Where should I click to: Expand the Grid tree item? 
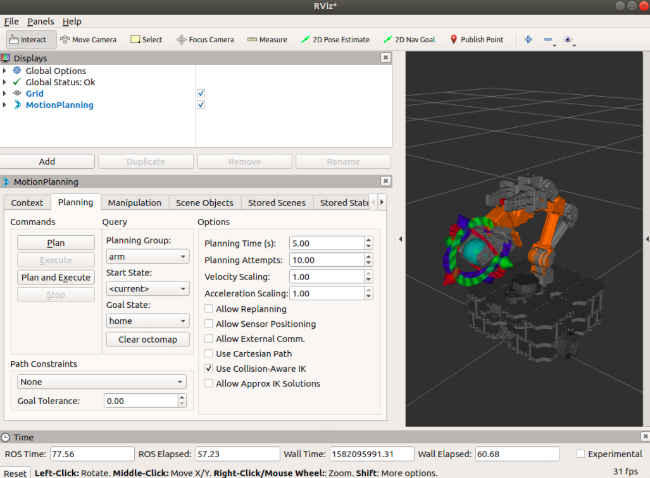5,94
